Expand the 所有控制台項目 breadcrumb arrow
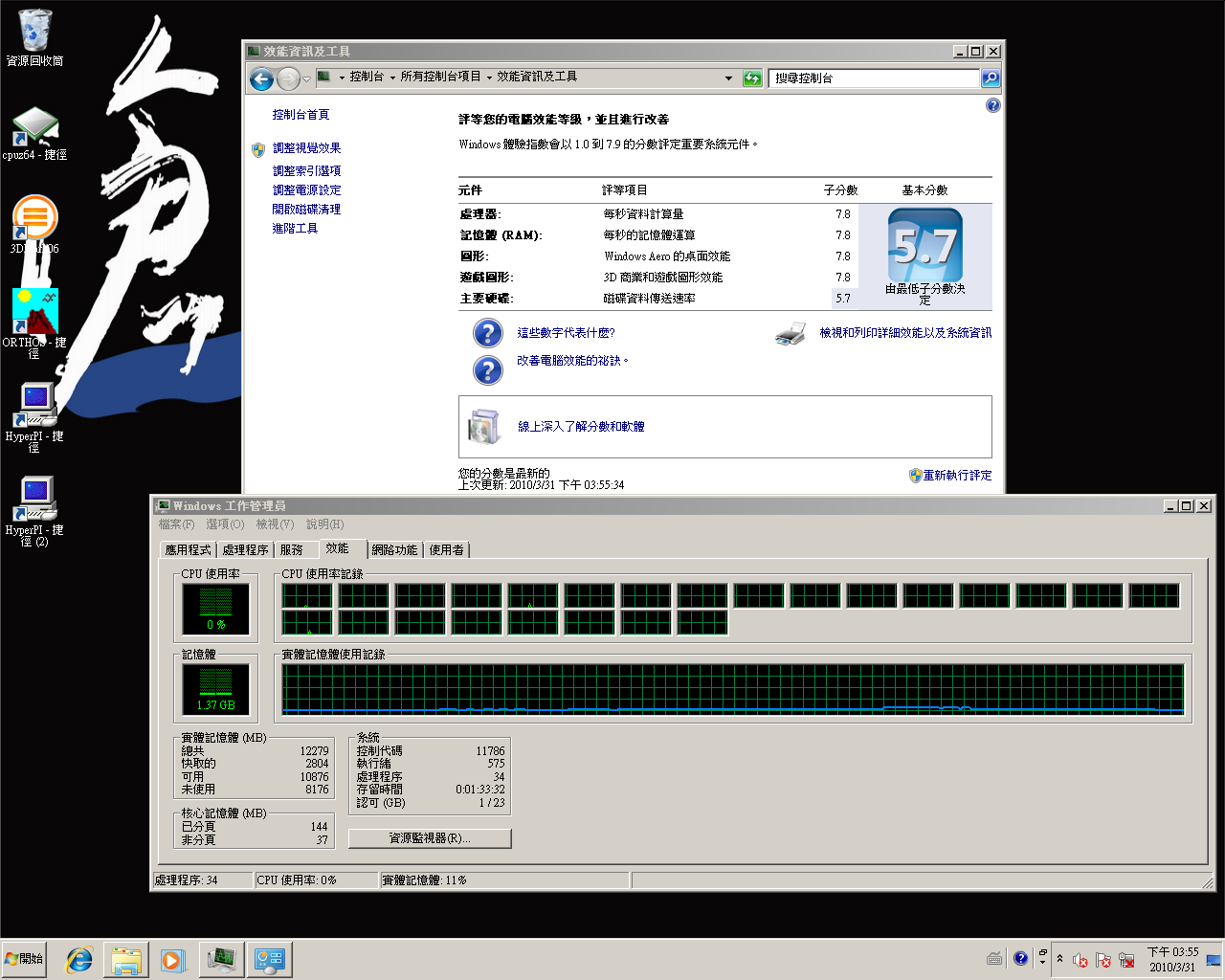1225x980 pixels. [489, 78]
